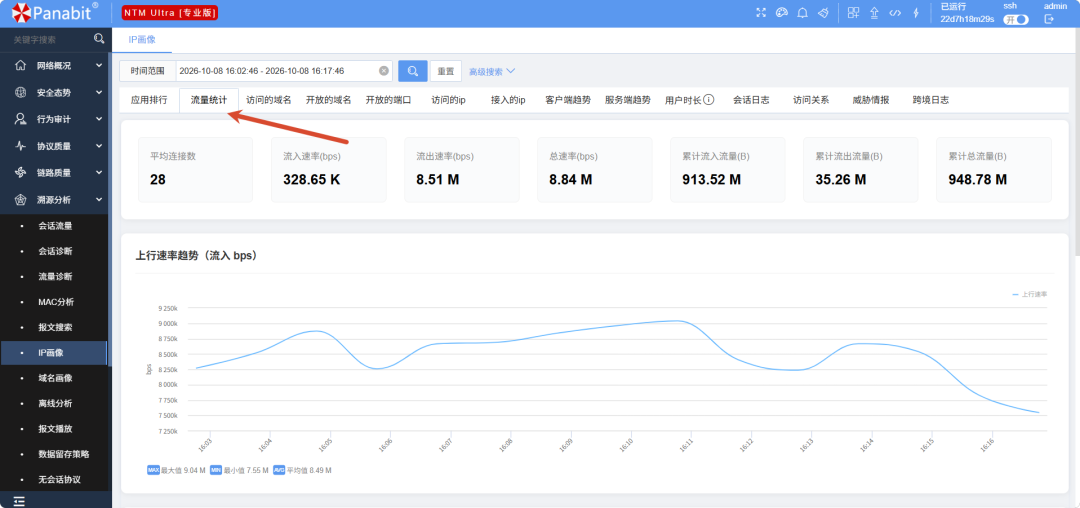Click the Panabit logo

point(55,12)
